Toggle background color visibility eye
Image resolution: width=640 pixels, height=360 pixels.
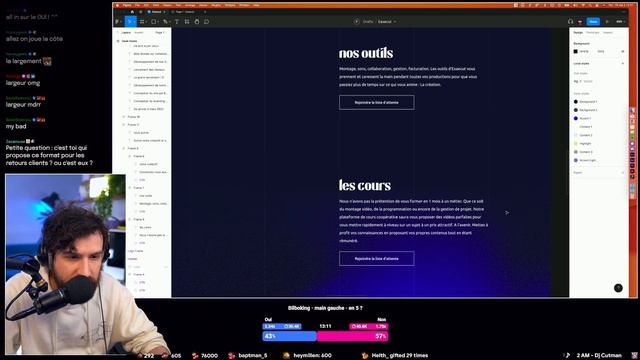[x=623, y=51]
